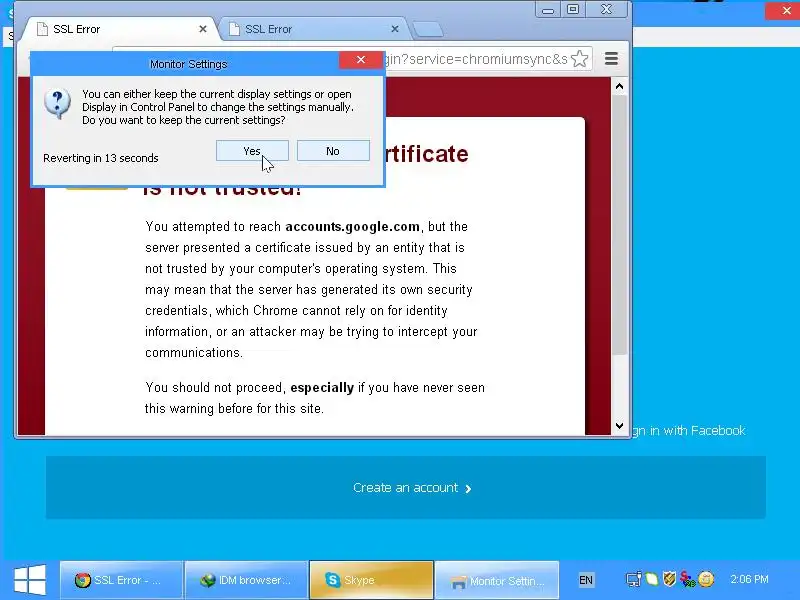This screenshot has height=600, width=800.
Task: Close the first SSL Error tab
Action: [203, 29]
